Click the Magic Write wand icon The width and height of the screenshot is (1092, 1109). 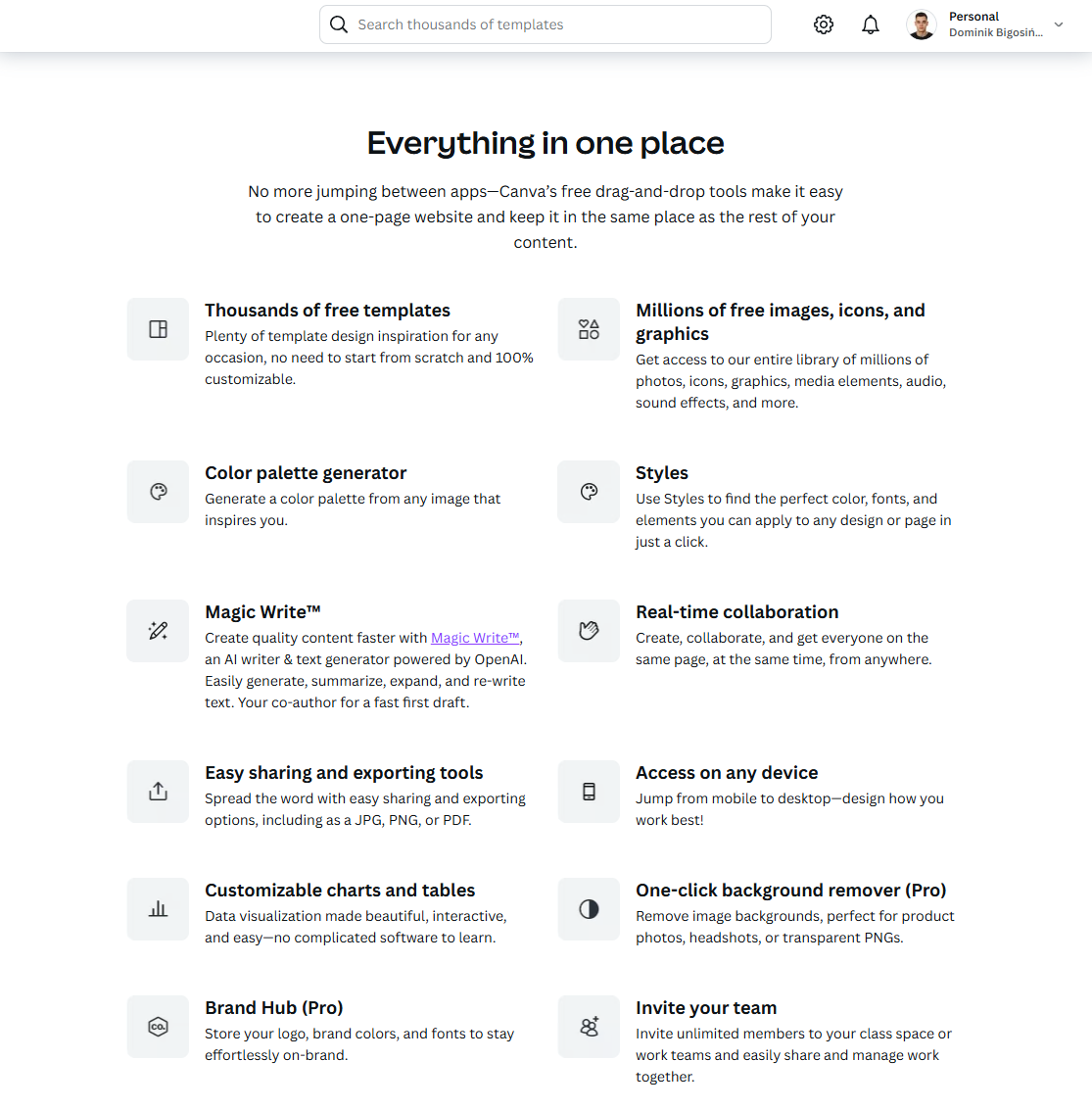[158, 631]
